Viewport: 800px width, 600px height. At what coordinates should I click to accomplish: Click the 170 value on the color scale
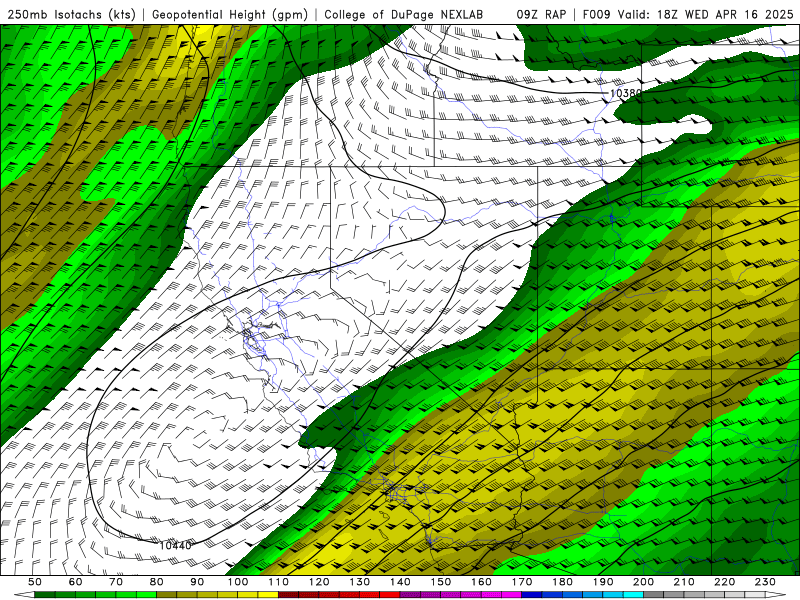(x=521, y=582)
